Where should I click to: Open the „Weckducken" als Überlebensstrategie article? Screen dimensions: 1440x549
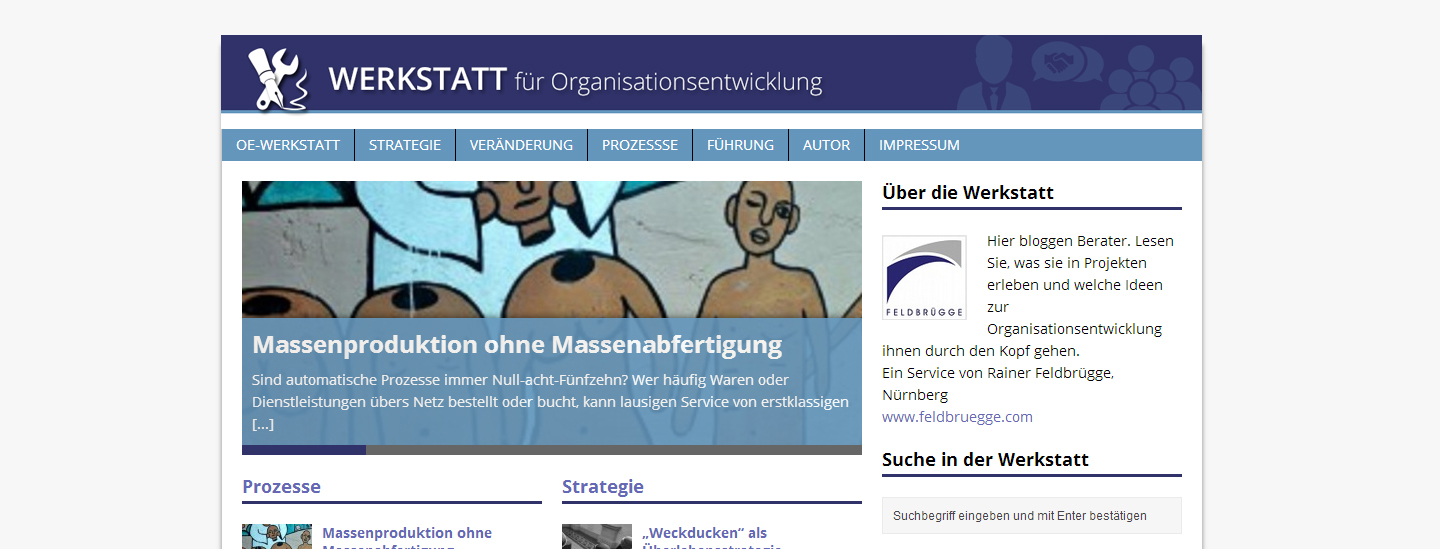coord(712,538)
